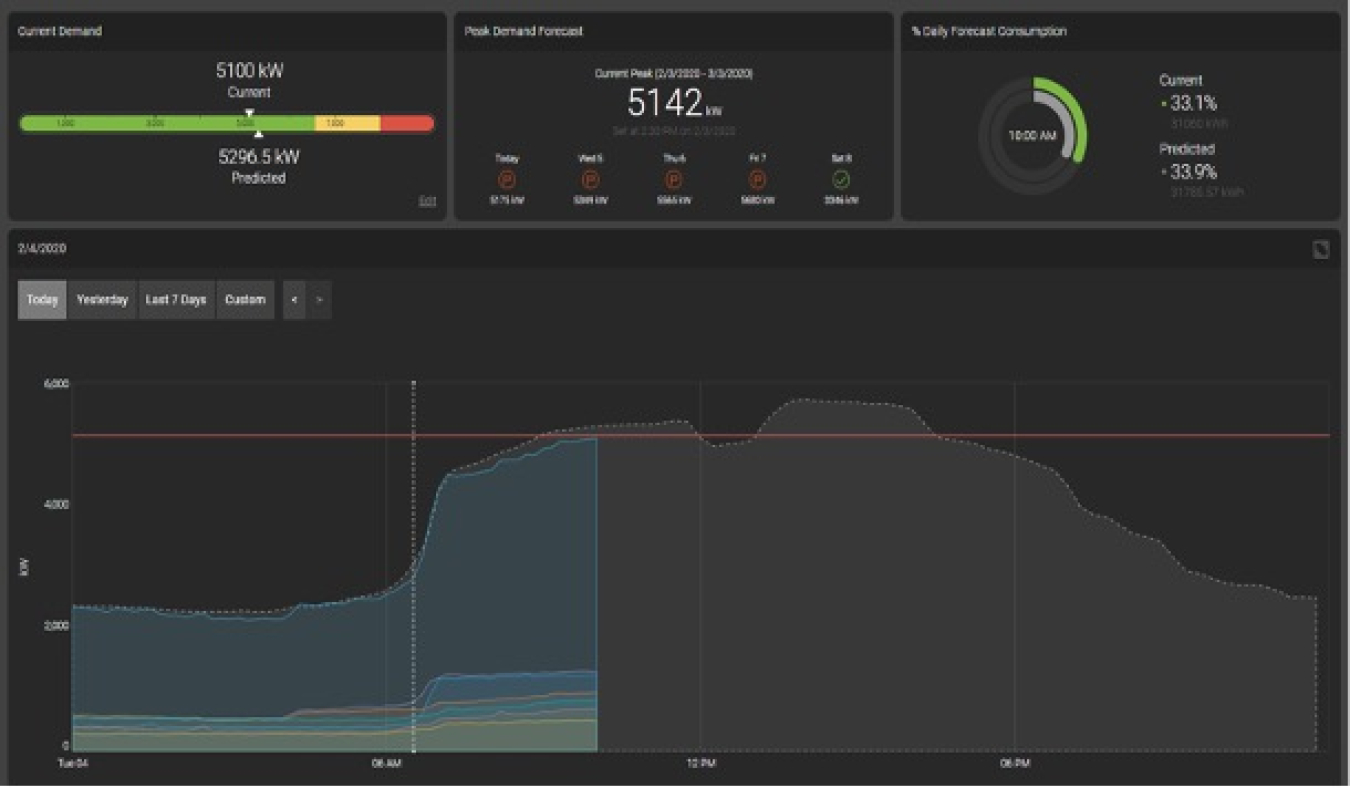Click the Current Peak date range text
The height and width of the screenshot is (788, 1350).
[675, 74]
